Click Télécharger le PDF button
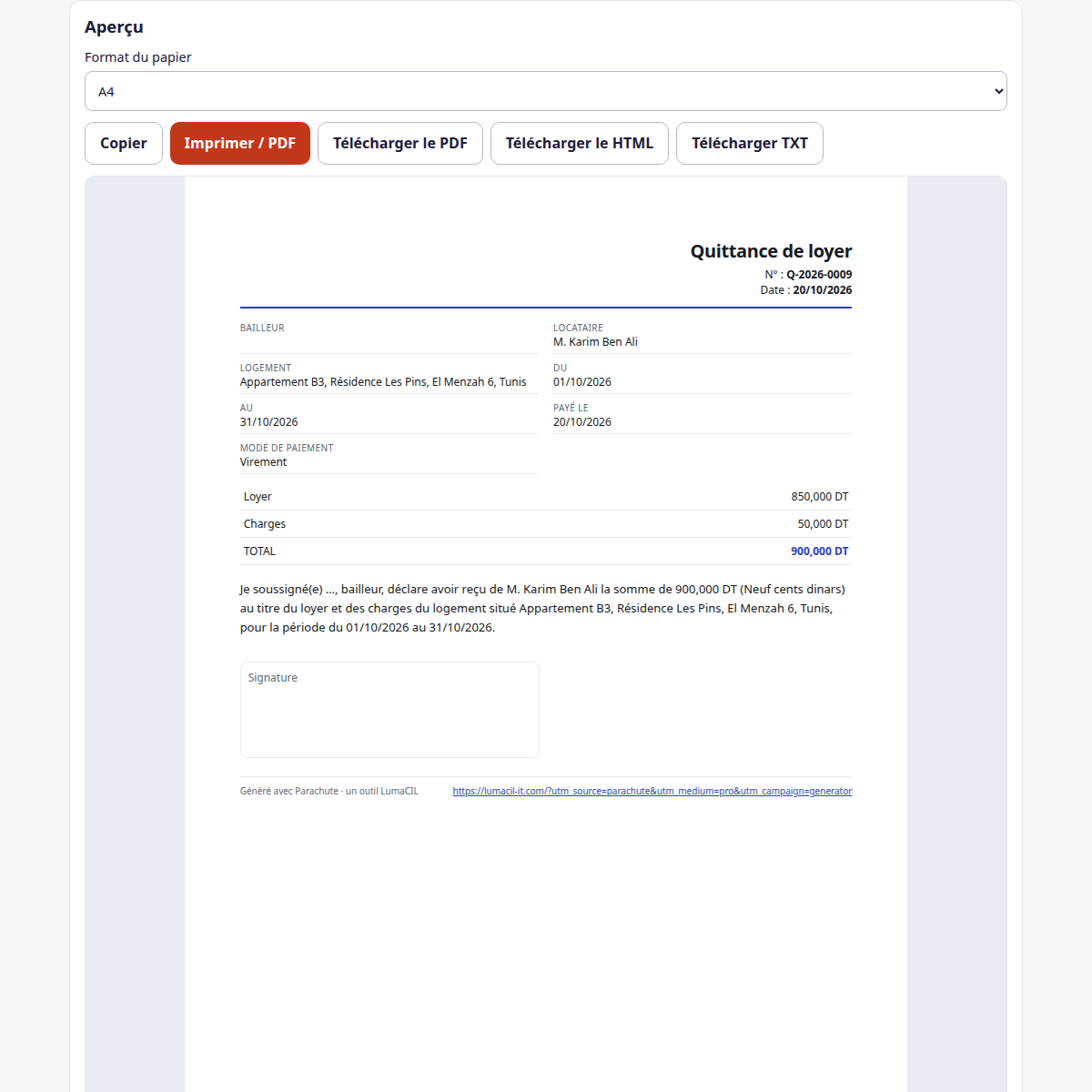 (x=400, y=143)
